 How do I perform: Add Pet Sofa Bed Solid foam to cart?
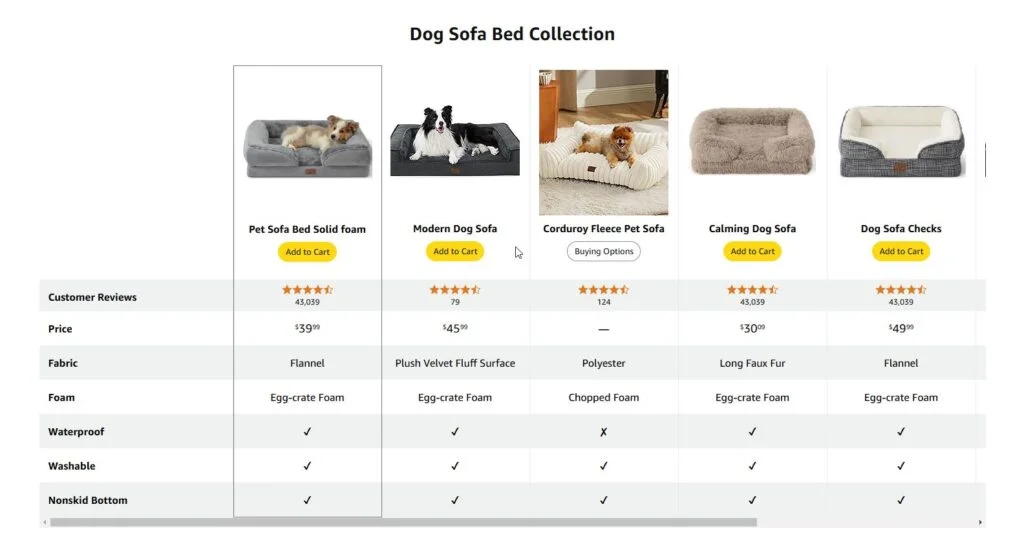[x=307, y=252]
